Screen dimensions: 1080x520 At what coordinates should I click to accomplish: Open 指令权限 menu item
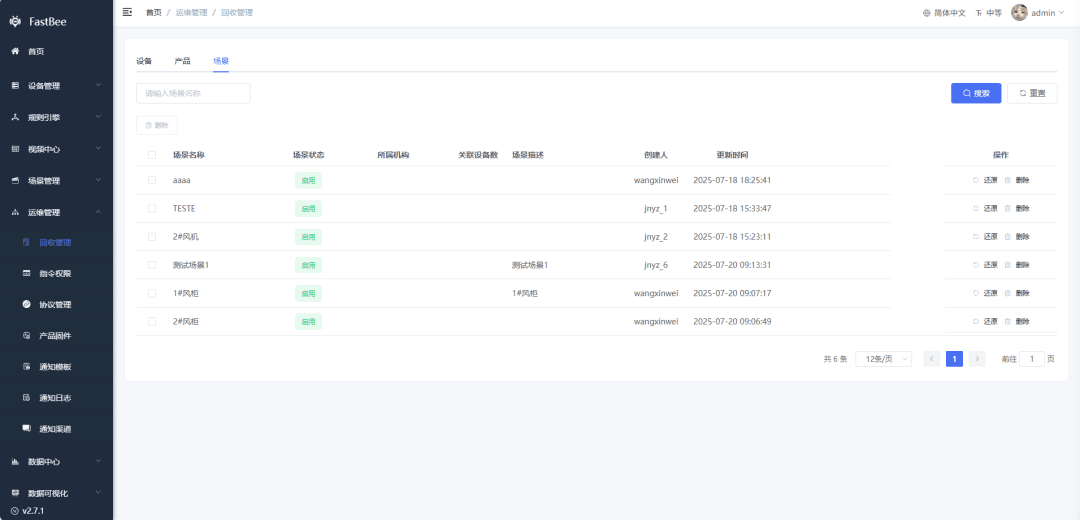pyautogui.click(x=56, y=273)
